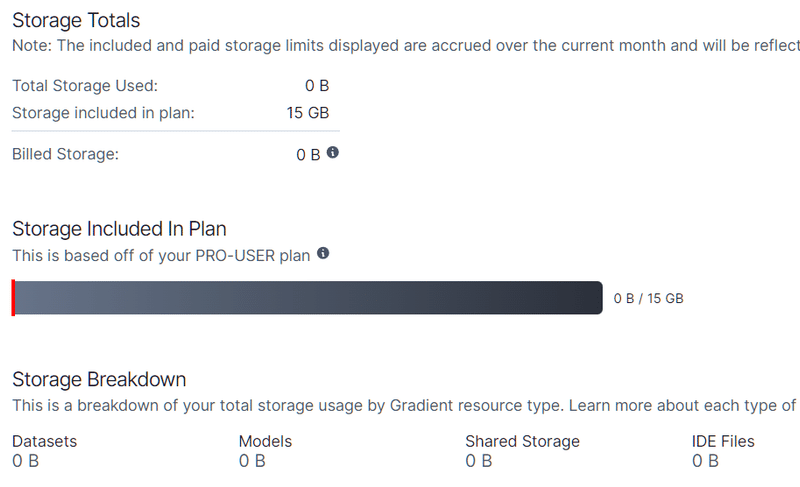Click the "0 B / 15 GB" usage text
The width and height of the screenshot is (800, 487).
(x=648, y=298)
